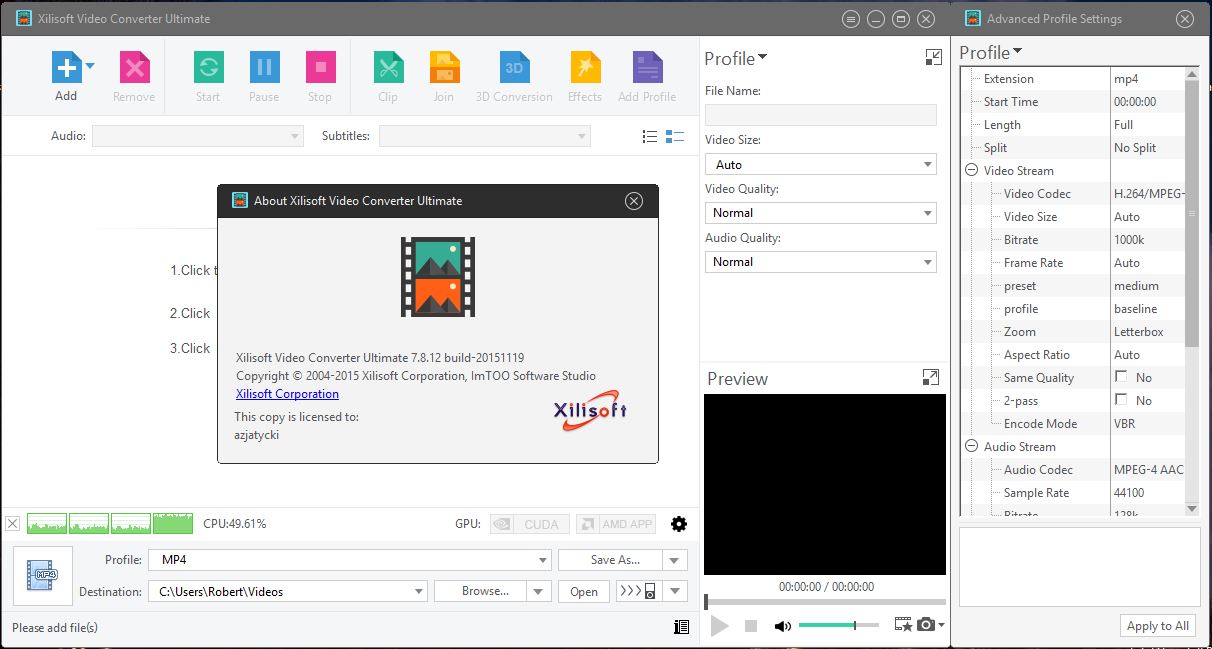The width and height of the screenshot is (1212, 649).
Task: Click the Pause toolbar icon
Action: pyautogui.click(x=264, y=67)
